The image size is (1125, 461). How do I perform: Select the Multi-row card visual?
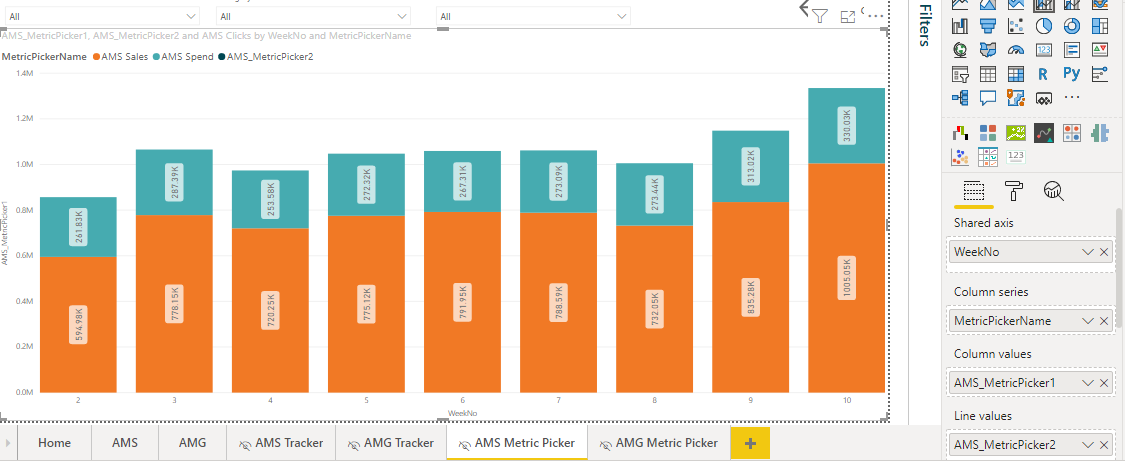click(x=1072, y=50)
